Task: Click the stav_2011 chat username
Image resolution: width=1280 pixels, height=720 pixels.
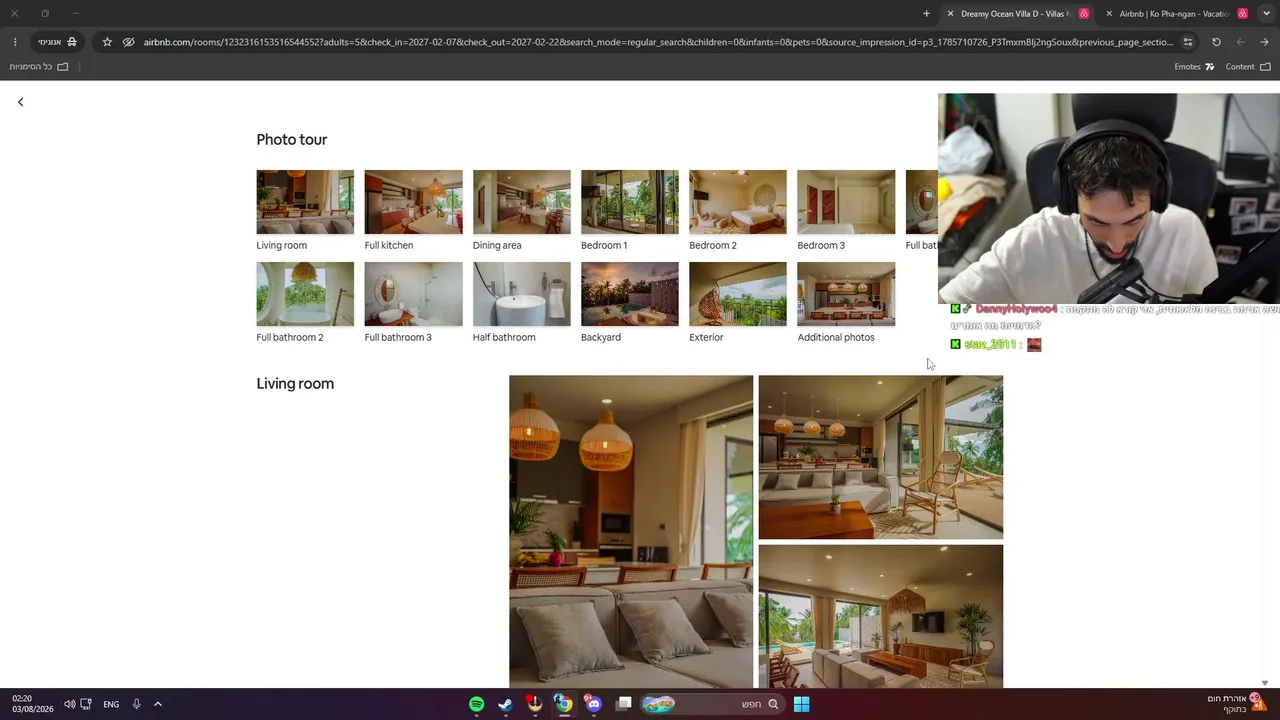Action: [990, 344]
